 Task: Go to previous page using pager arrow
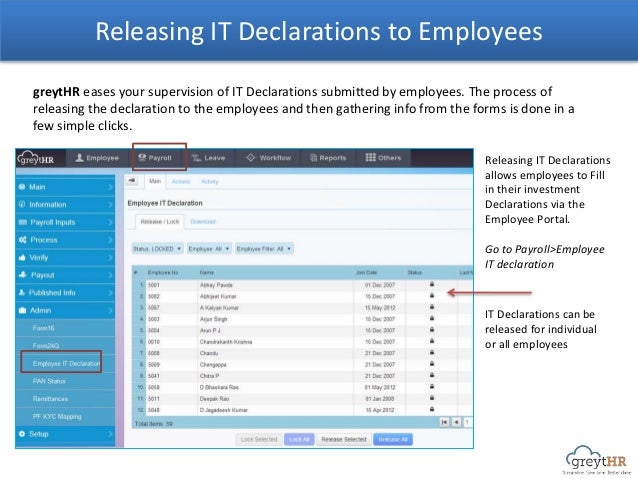(457, 422)
